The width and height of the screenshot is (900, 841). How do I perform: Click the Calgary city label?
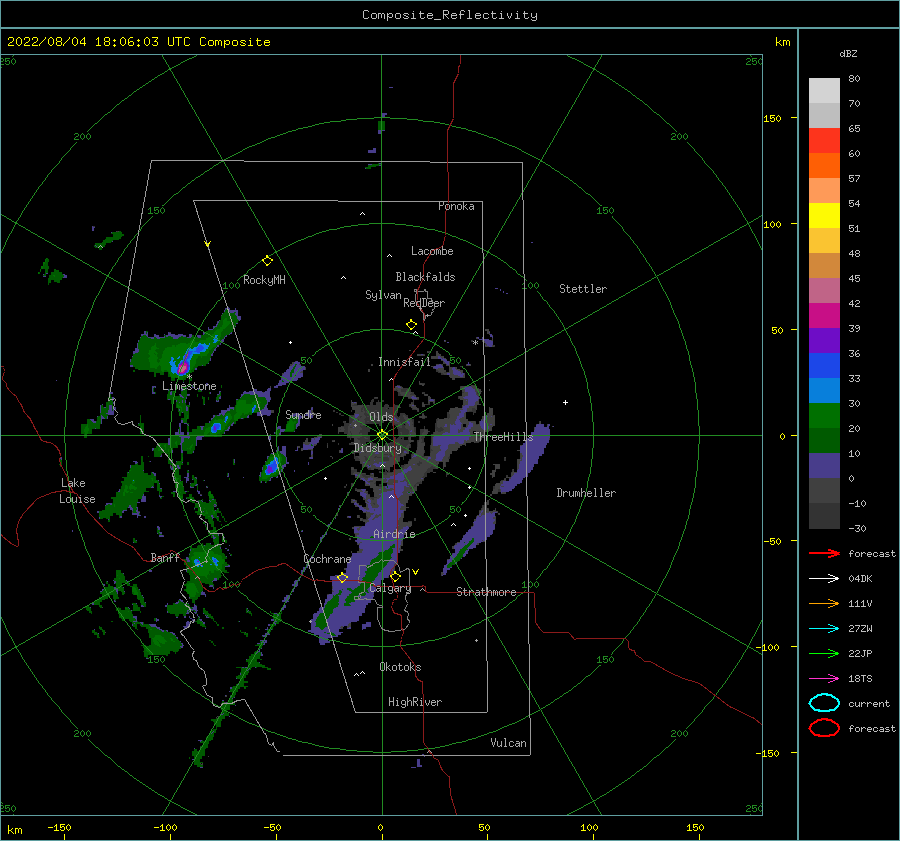390,588
